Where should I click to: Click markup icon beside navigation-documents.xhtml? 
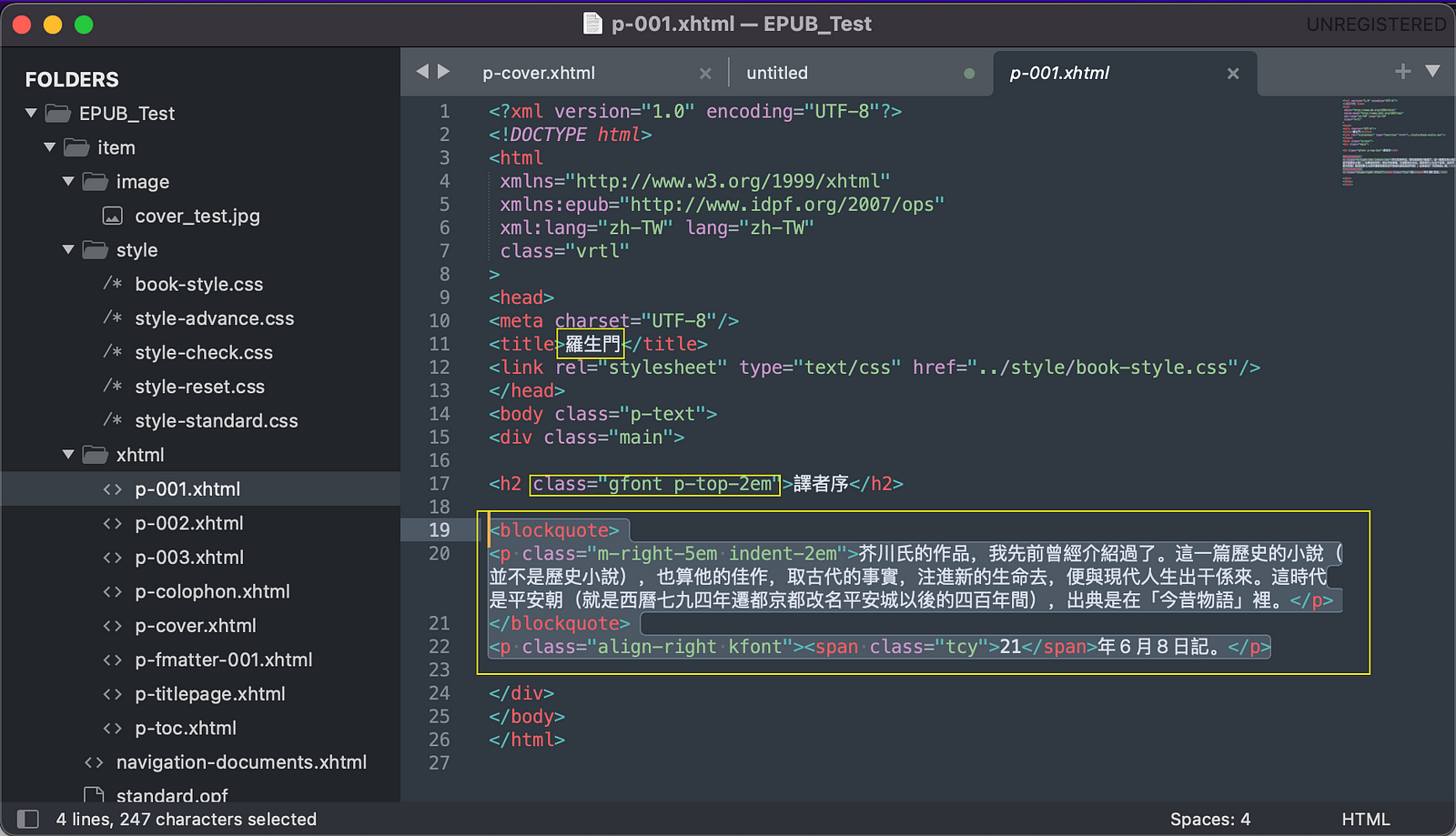click(x=94, y=762)
